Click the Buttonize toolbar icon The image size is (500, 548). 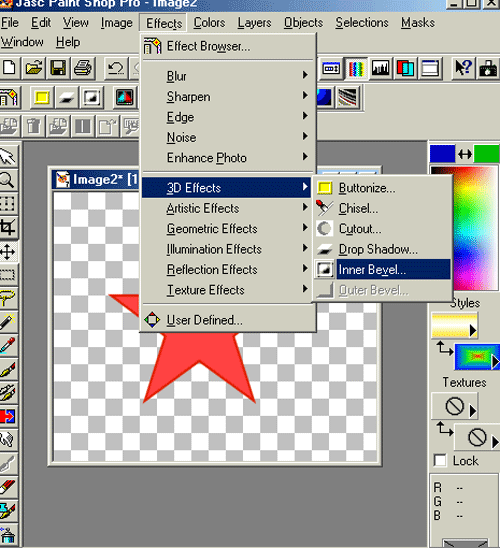pos(42,98)
